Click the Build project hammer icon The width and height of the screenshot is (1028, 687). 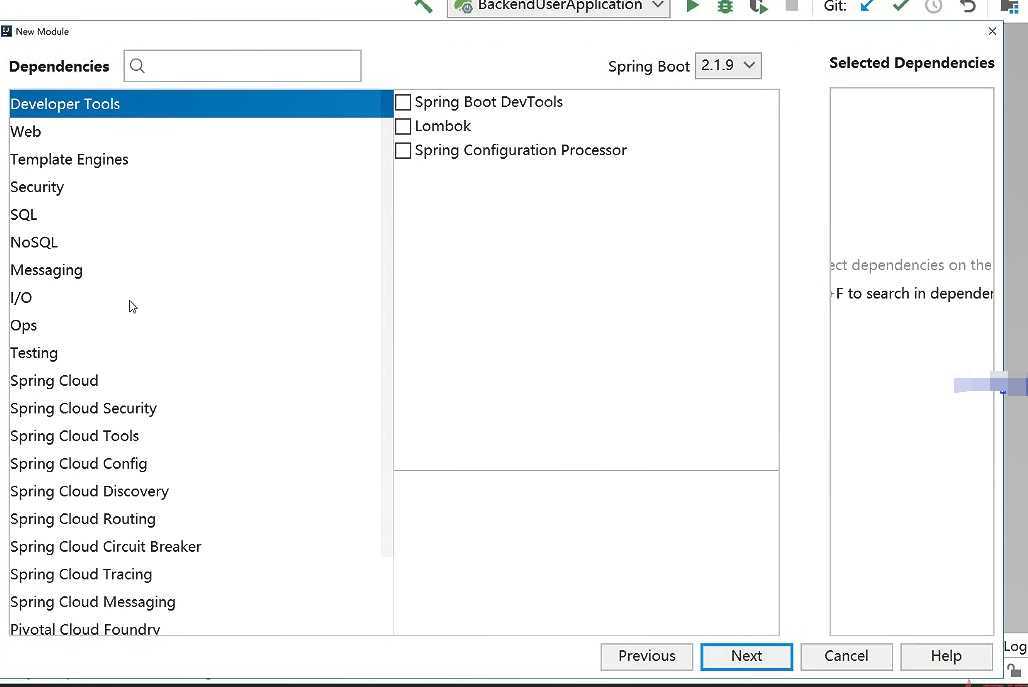[424, 6]
